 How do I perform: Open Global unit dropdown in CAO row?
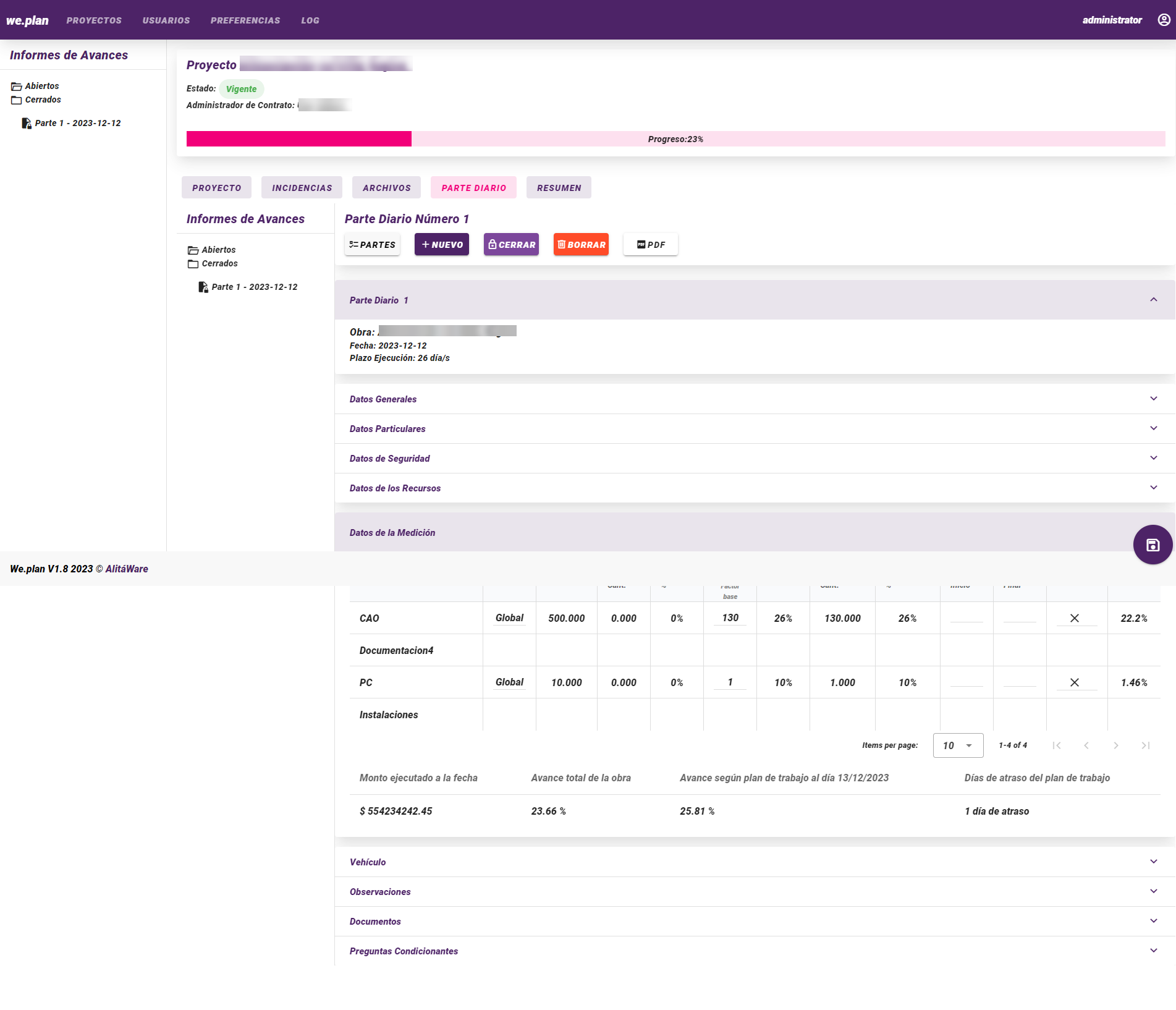point(509,618)
